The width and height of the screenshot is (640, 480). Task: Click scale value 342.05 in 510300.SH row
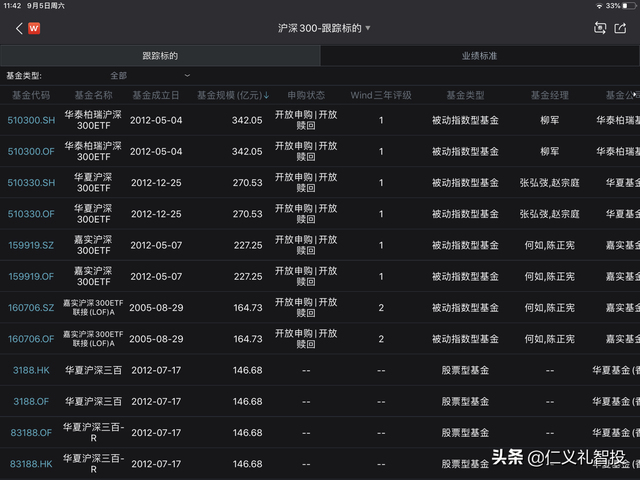tap(247, 120)
